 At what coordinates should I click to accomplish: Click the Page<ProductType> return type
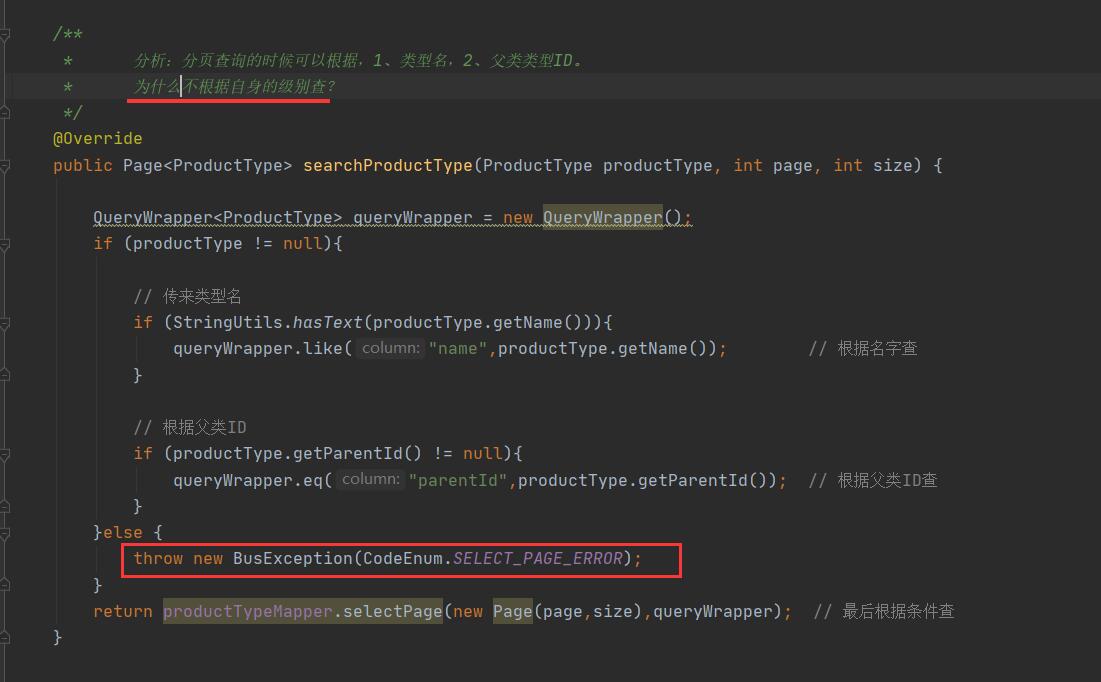tap(207, 166)
